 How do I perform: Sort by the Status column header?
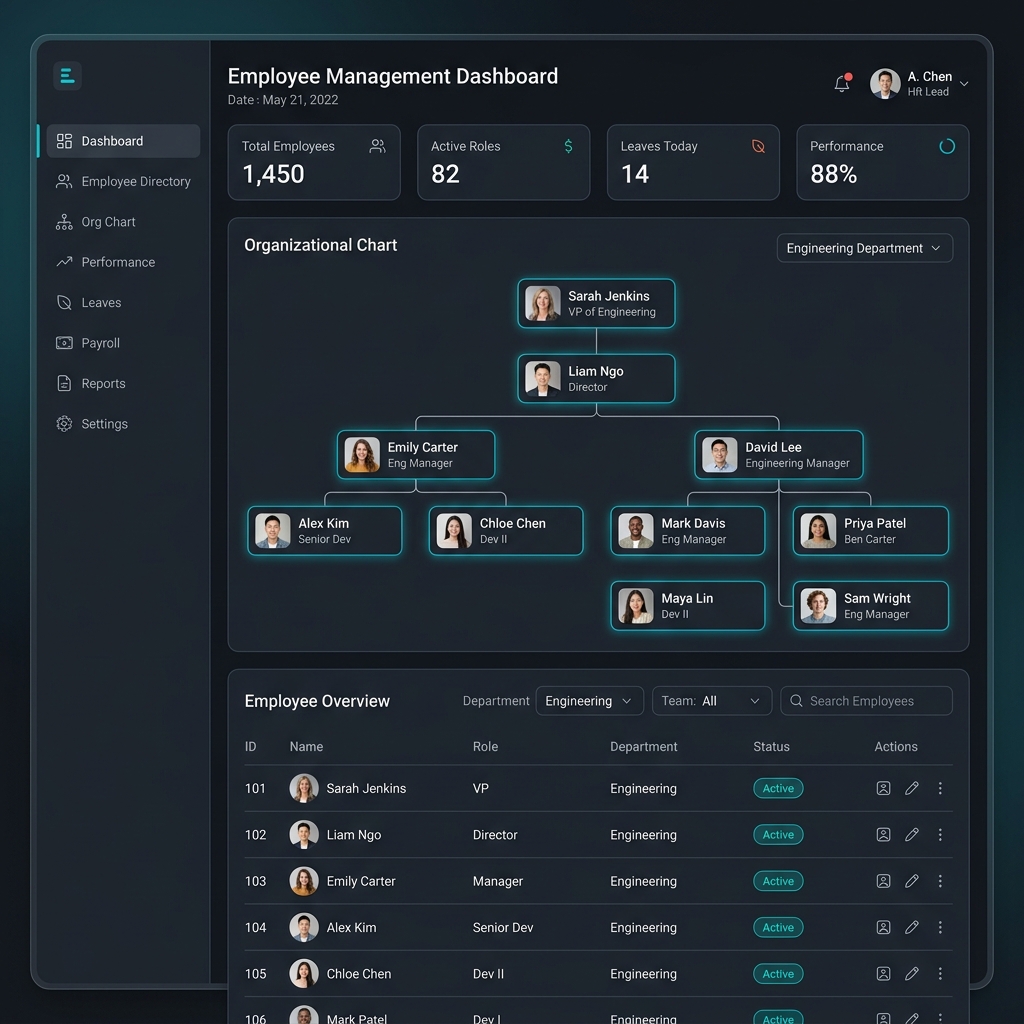coord(771,746)
